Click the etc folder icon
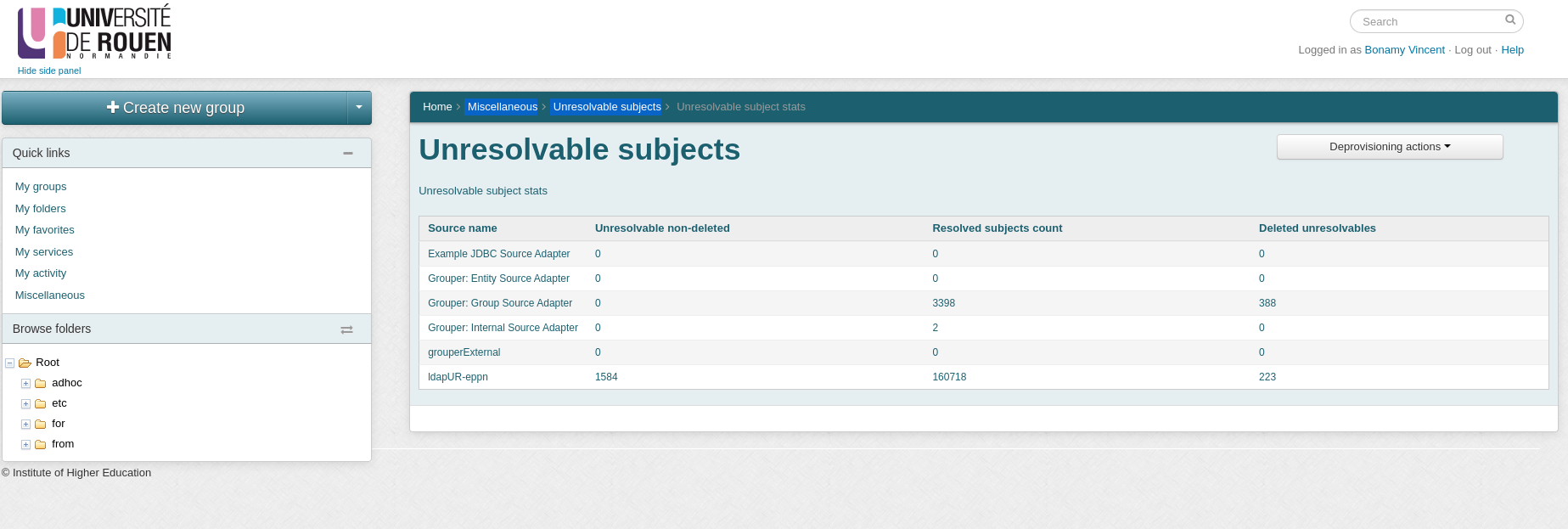The height and width of the screenshot is (529, 1568). (40, 403)
